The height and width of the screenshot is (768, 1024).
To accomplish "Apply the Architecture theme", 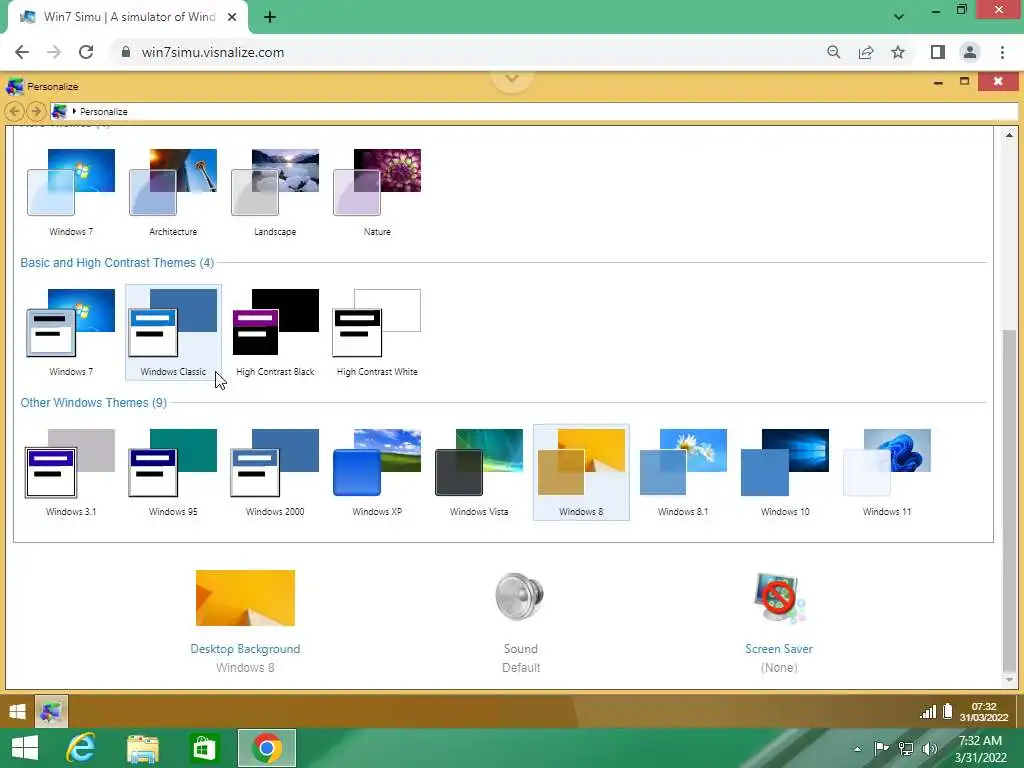I will (173, 183).
